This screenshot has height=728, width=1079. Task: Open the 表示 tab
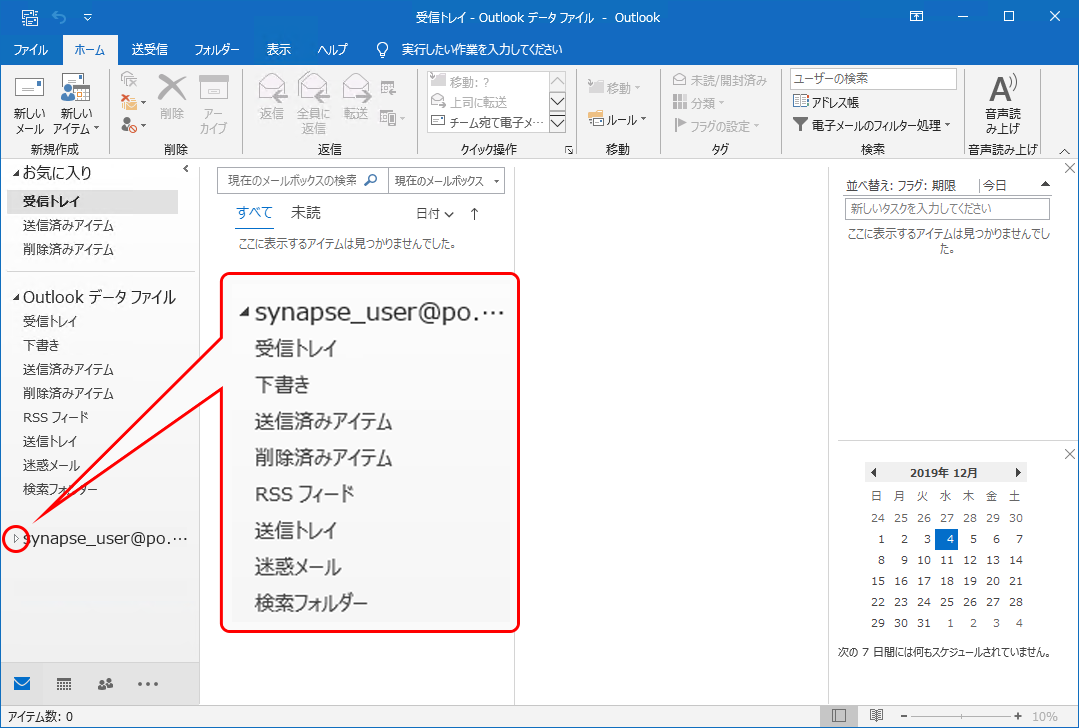[279, 50]
